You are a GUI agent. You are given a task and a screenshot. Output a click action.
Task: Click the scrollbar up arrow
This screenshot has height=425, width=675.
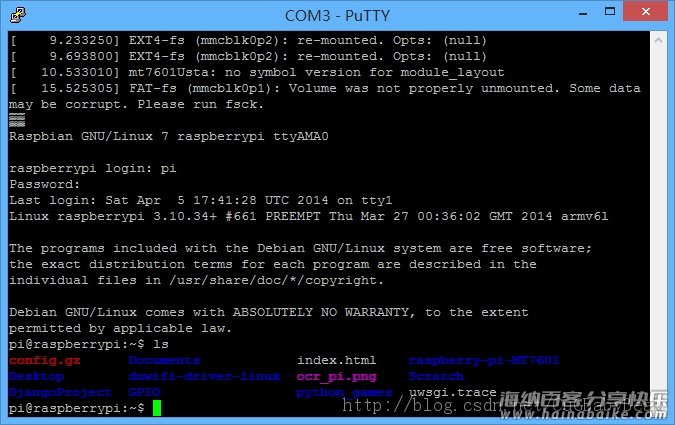pyautogui.click(x=658, y=40)
